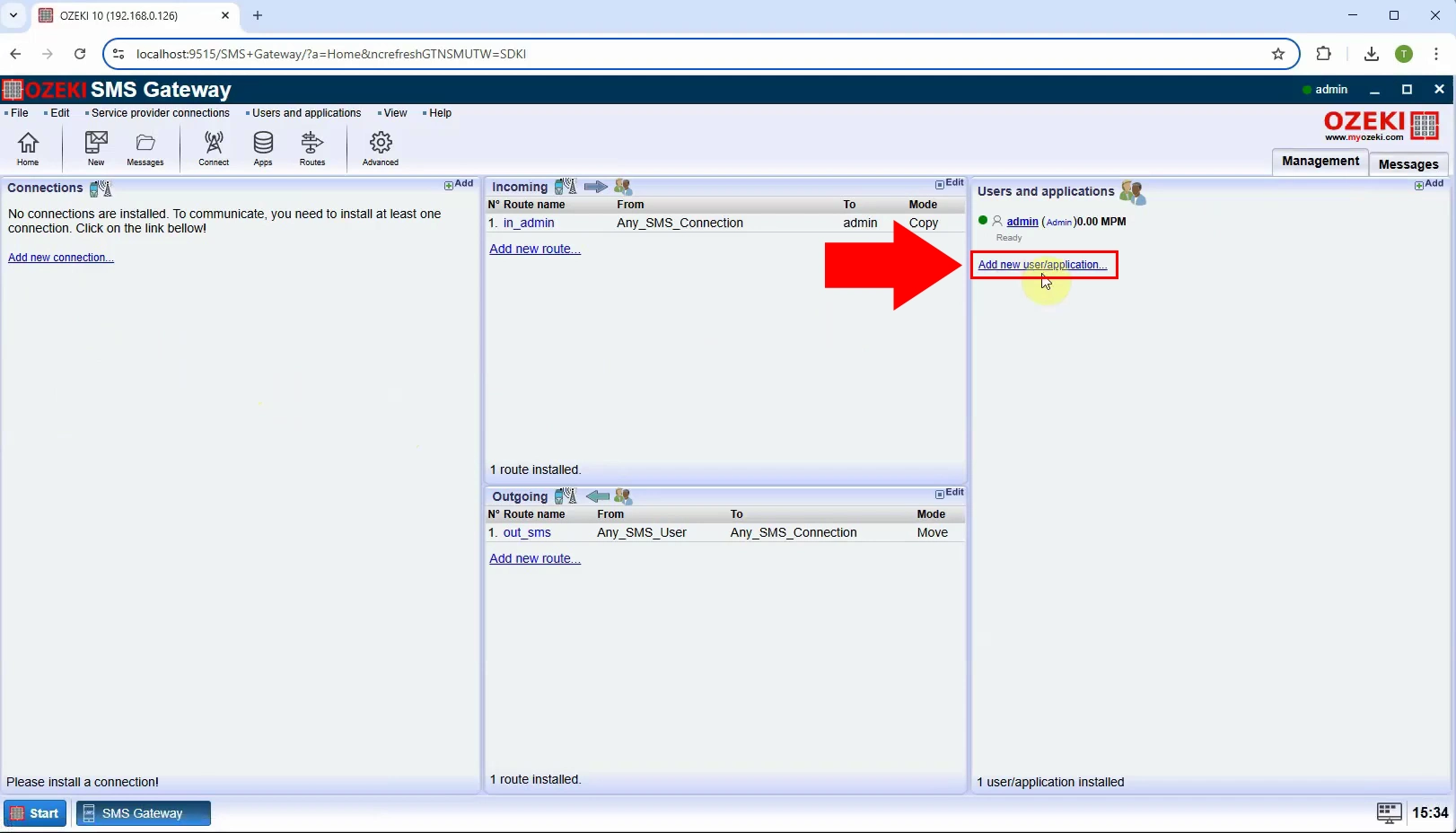The image size is (1456, 833).
Task: Click Add button in Connections panel header
Action: coord(459,184)
